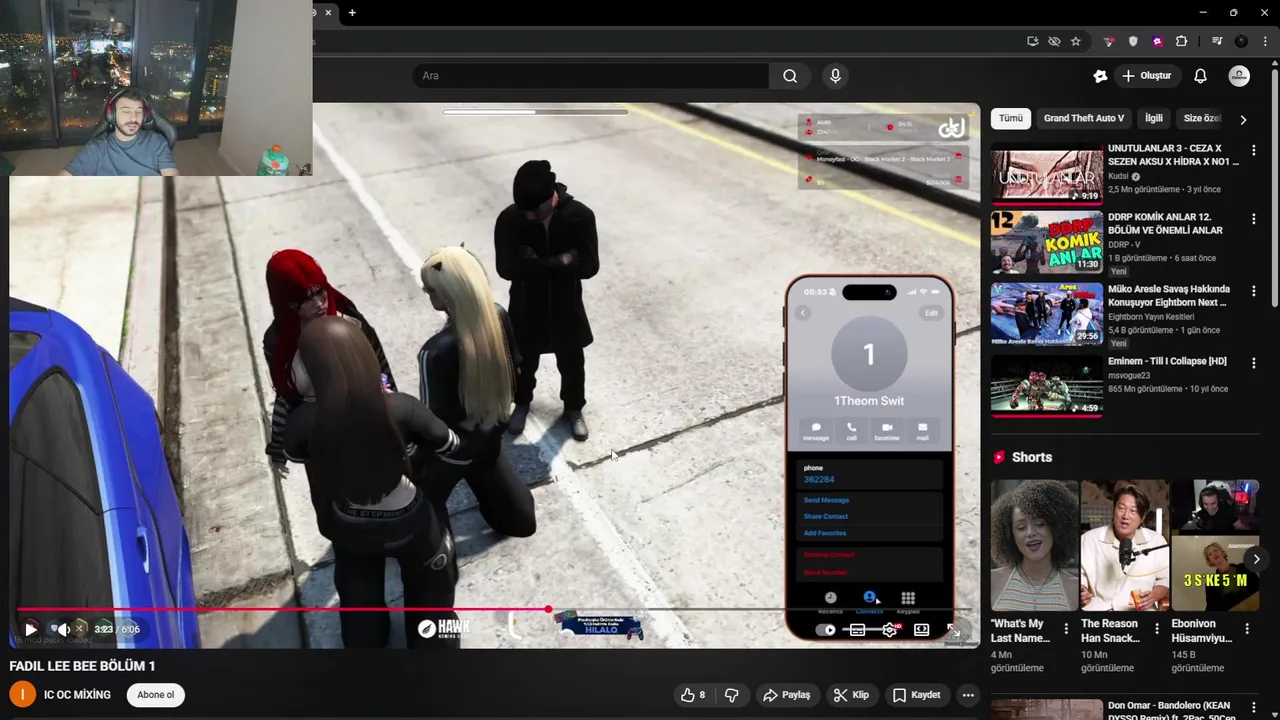Open the Ebonivon Hüsamviyu short
The image size is (1280, 720).
(x=1215, y=545)
